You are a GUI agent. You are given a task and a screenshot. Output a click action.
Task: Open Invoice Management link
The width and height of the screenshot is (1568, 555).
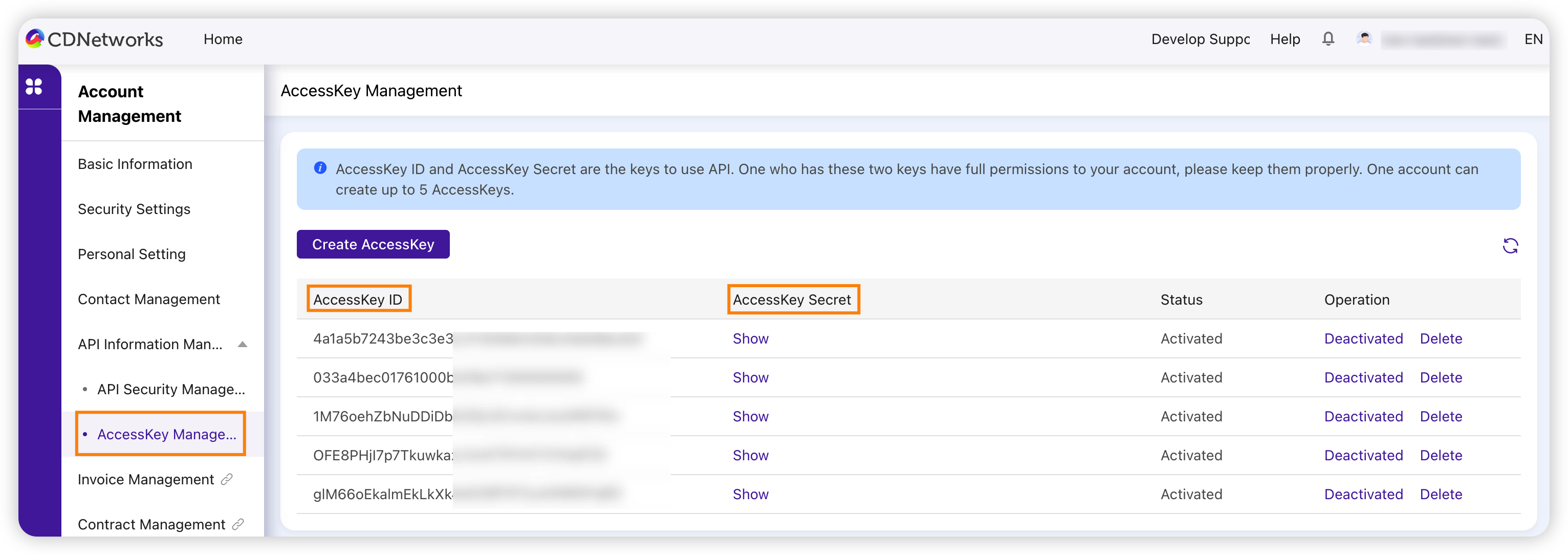point(146,479)
